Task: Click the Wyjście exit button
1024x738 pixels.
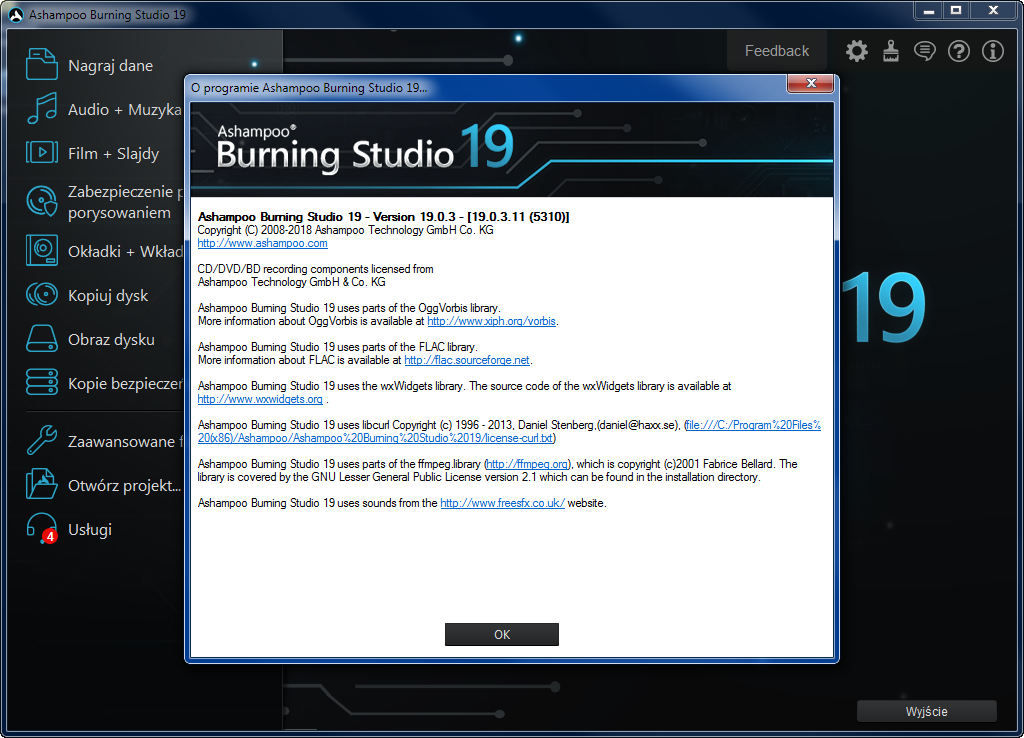Action: (x=926, y=711)
